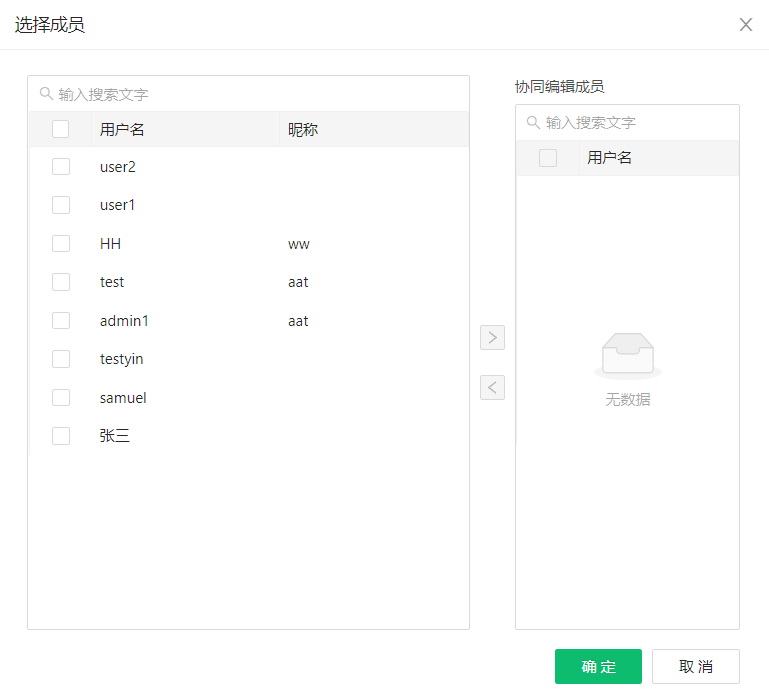This screenshot has height=699, width=769.
Task: Click search magnifier icon in left list
Action: [46, 94]
